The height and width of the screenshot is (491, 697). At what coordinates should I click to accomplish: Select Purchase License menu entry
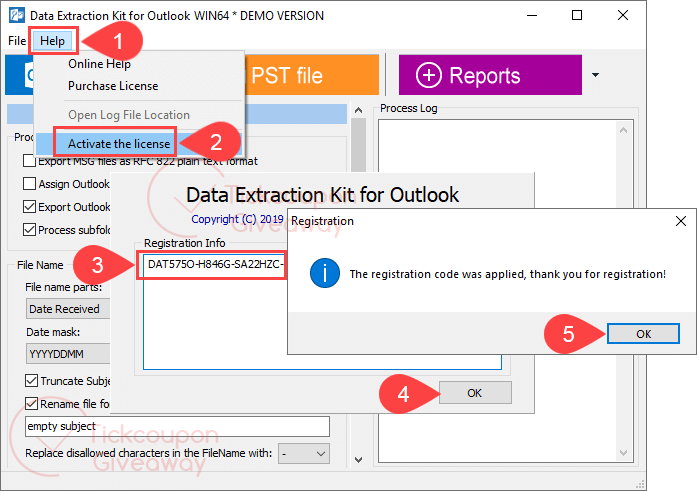tap(113, 86)
